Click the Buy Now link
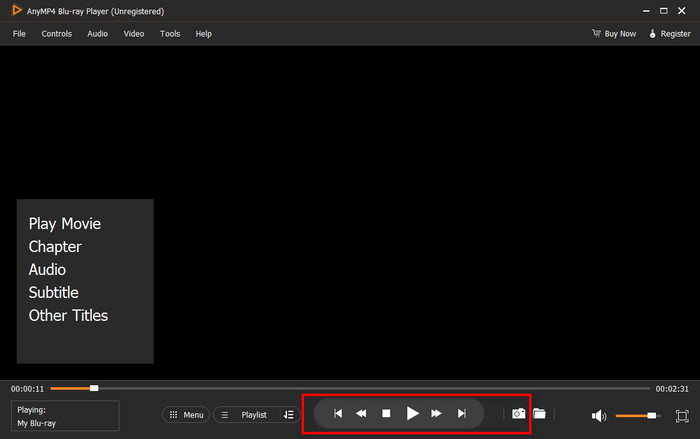Image resolution: width=700 pixels, height=439 pixels. tap(614, 34)
